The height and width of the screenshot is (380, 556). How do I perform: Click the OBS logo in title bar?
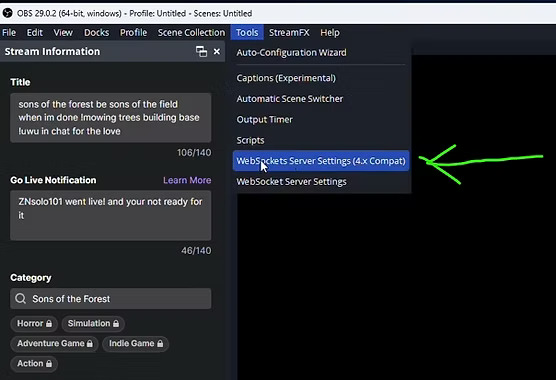tap(7, 13)
